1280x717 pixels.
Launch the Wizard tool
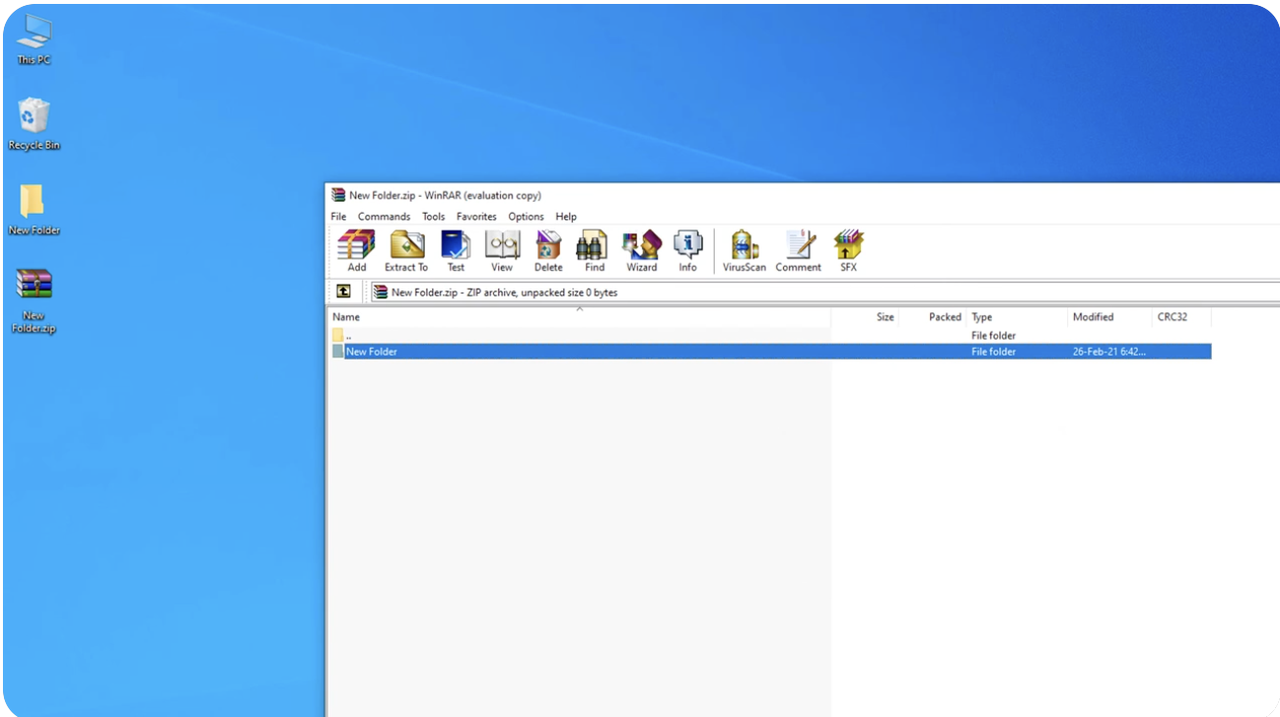[x=641, y=250]
